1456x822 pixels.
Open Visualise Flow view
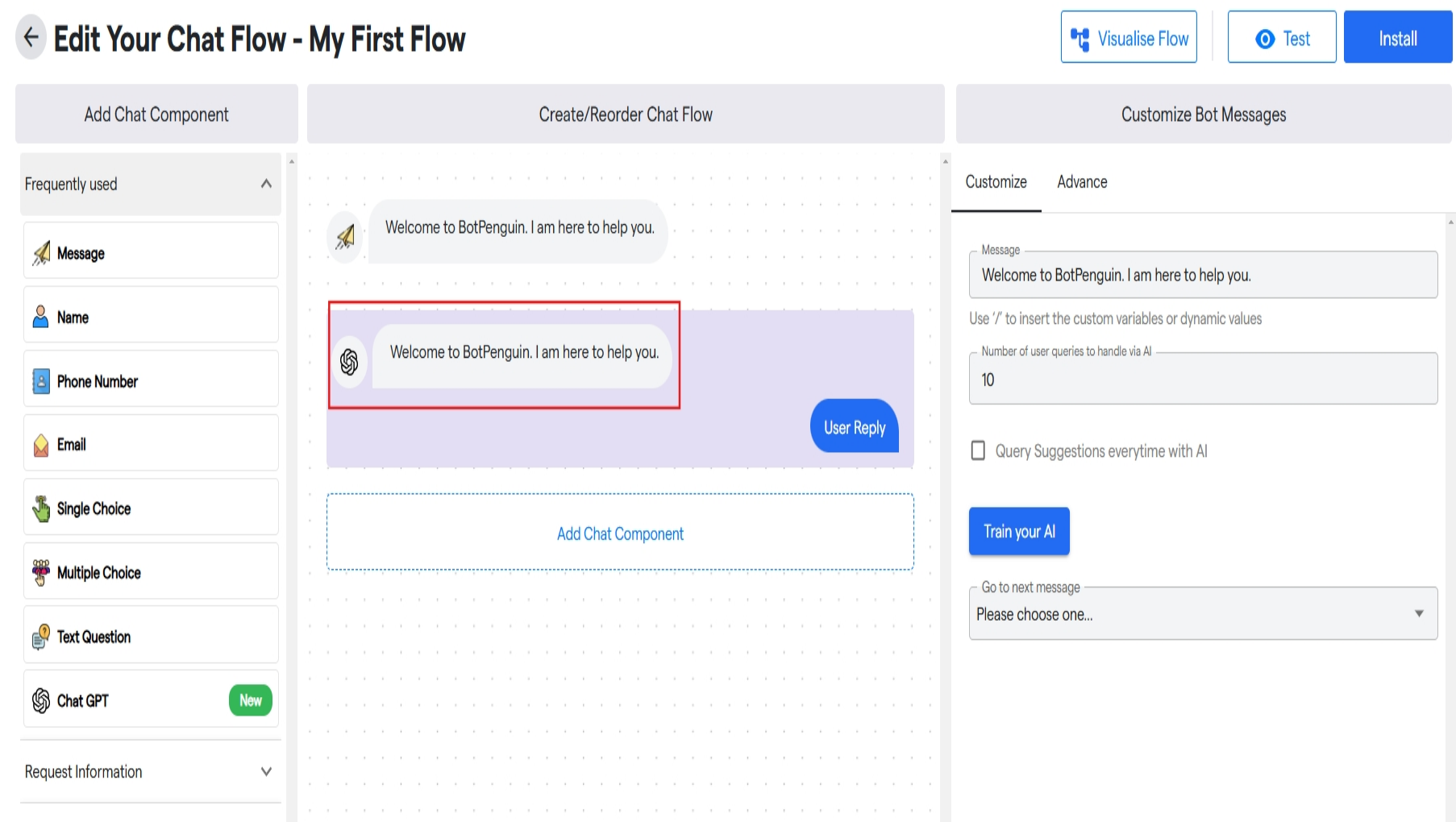click(1129, 37)
